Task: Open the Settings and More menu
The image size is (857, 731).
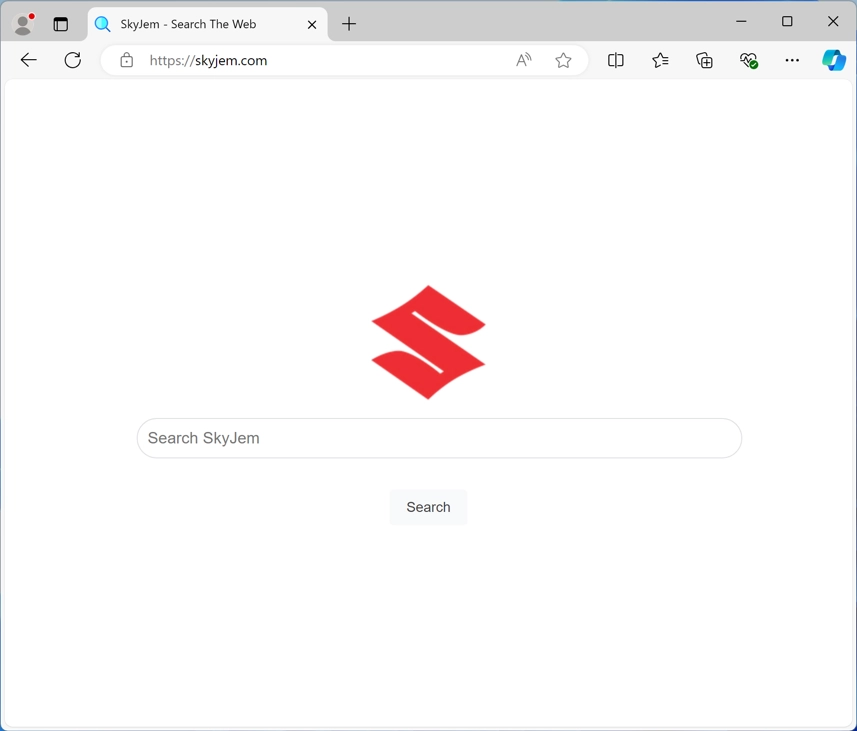Action: [792, 60]
